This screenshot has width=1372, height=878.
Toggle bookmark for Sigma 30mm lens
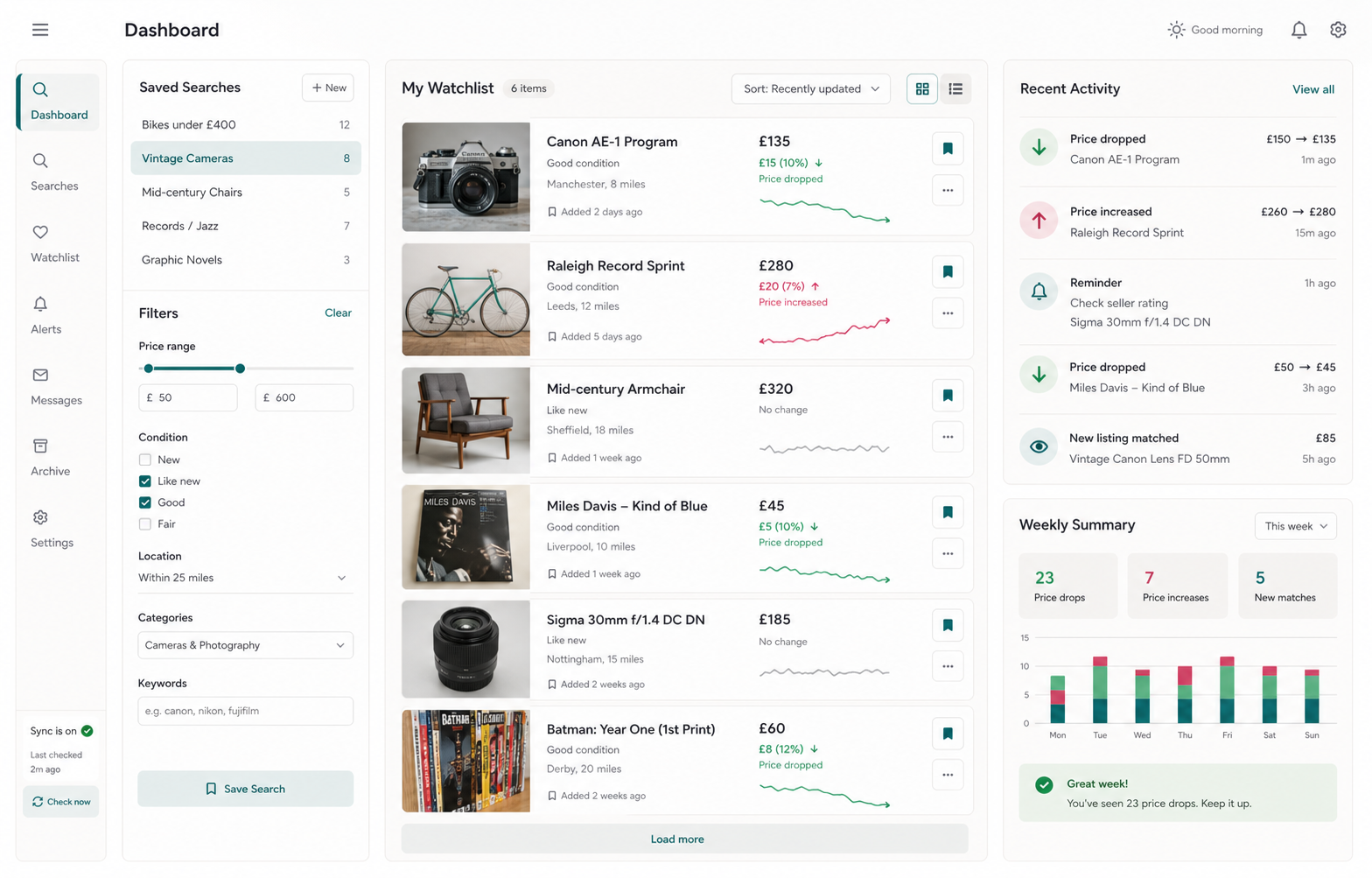click(x=948, y=625)
